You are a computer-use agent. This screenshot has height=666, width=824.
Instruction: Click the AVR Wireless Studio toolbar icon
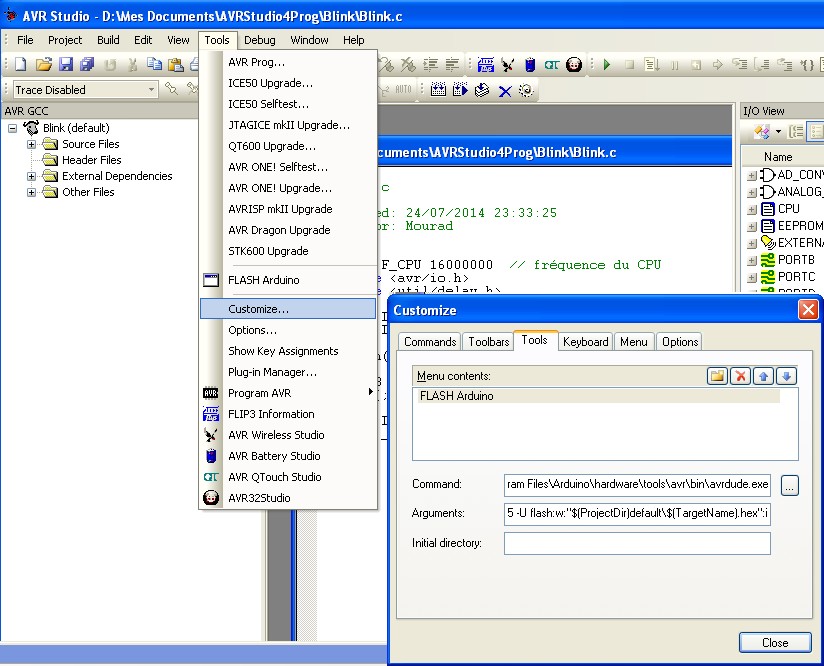508,65
